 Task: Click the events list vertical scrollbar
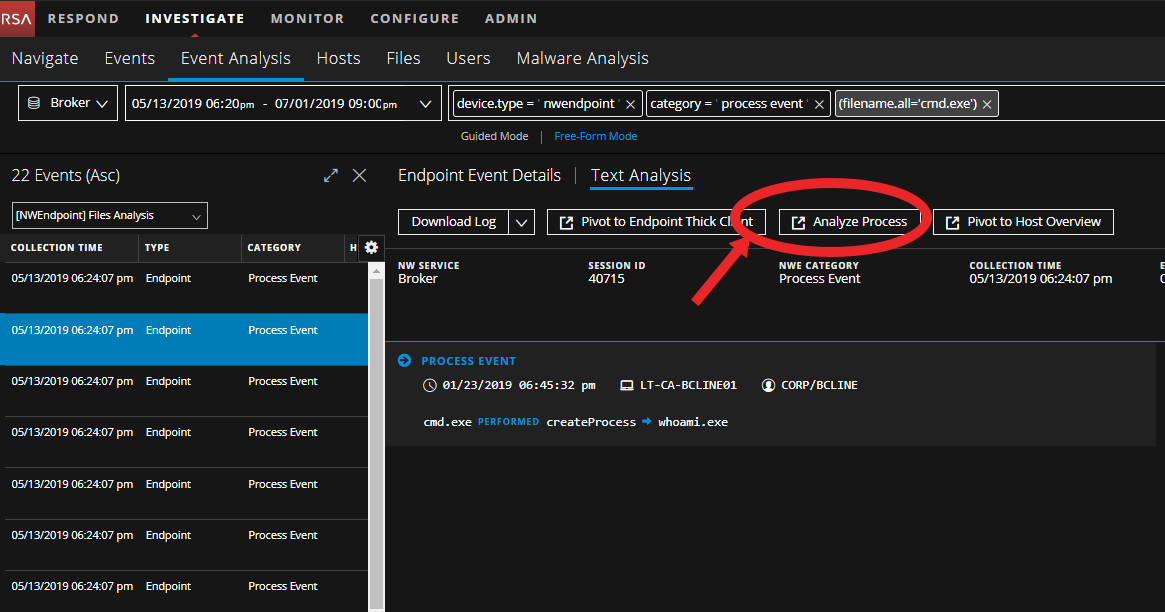[x=376, y=440]
